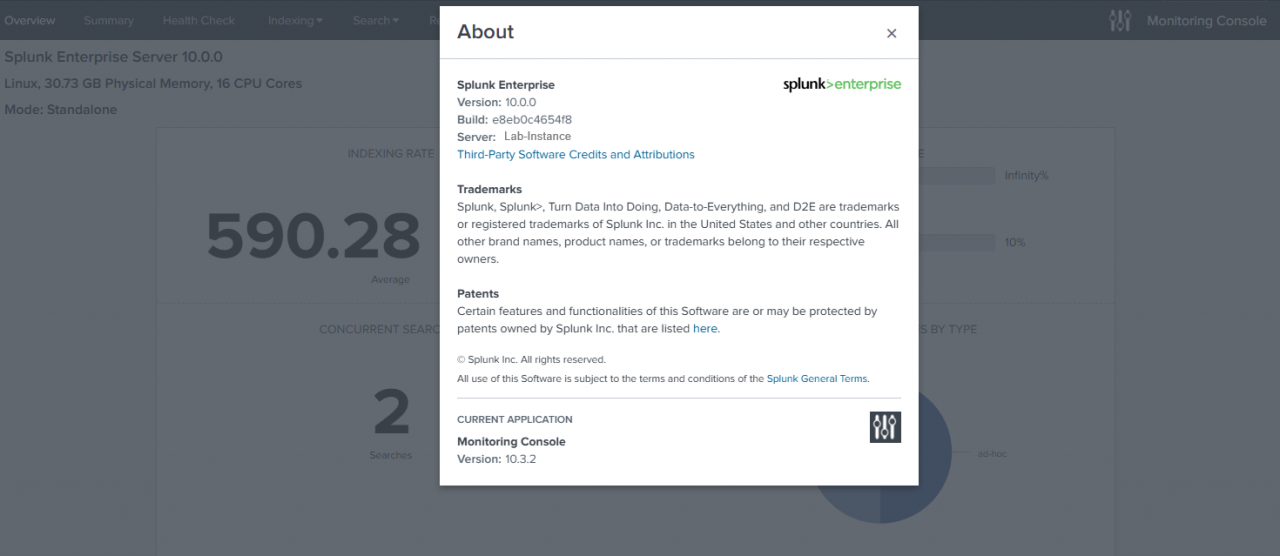Expand the Search dropdown menu
Viewport: 1280px width, 556px height.
click(x=375, y=20)
